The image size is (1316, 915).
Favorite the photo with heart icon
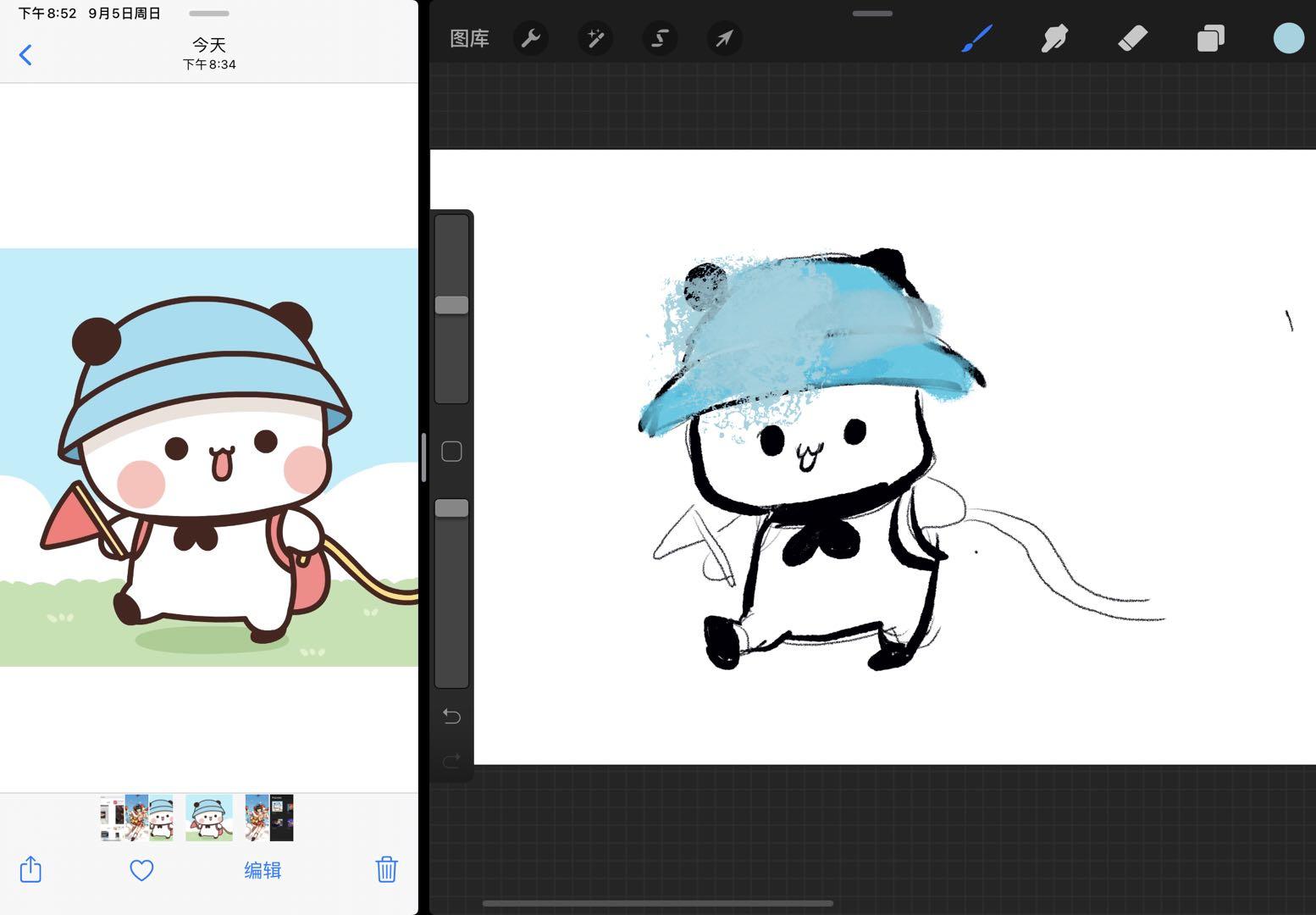coord(141,870)
